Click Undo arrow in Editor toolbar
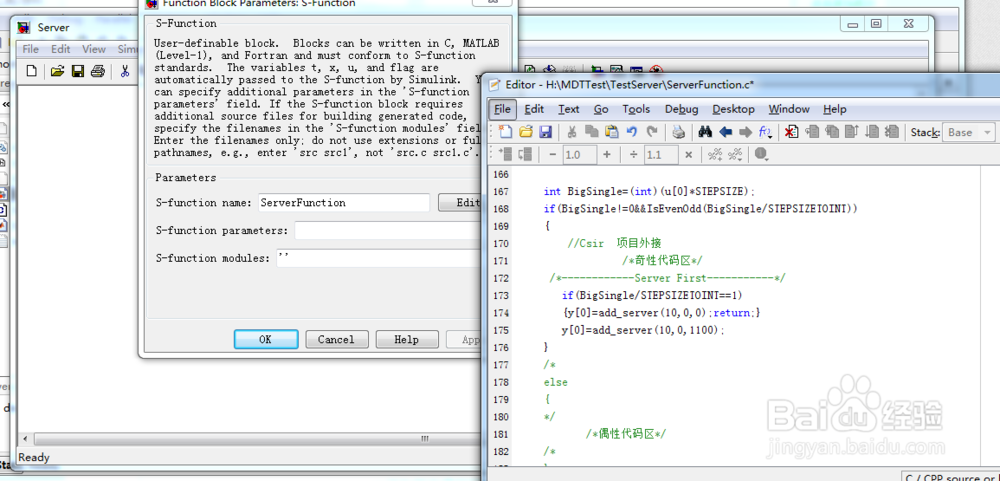1000x481 pixels. (631, 132)
